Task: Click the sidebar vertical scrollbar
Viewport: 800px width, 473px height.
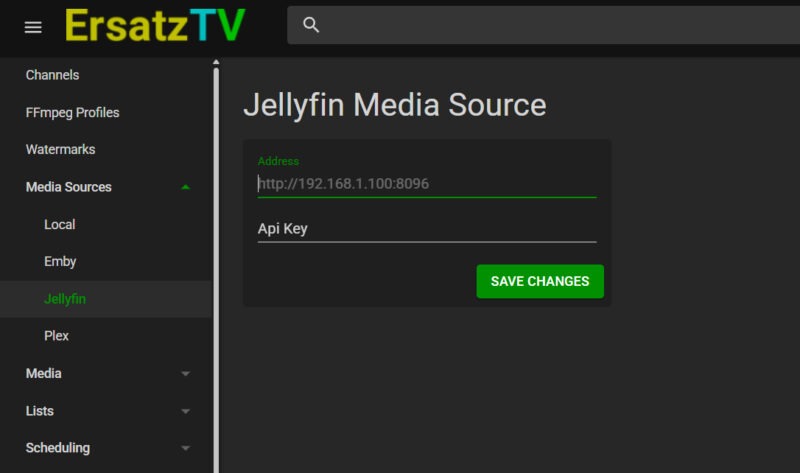Action: click(x=216, y=270)
